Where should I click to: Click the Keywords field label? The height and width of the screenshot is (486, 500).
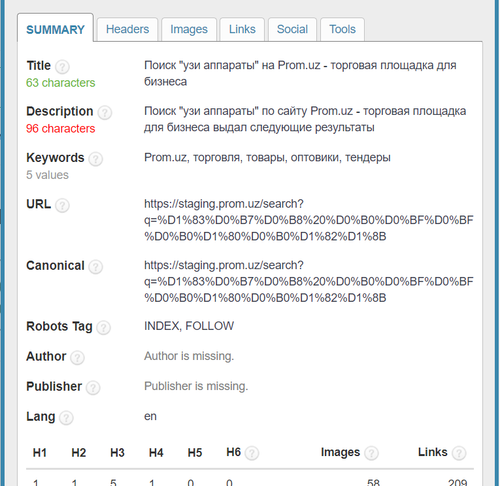click(x=55, y=158)
